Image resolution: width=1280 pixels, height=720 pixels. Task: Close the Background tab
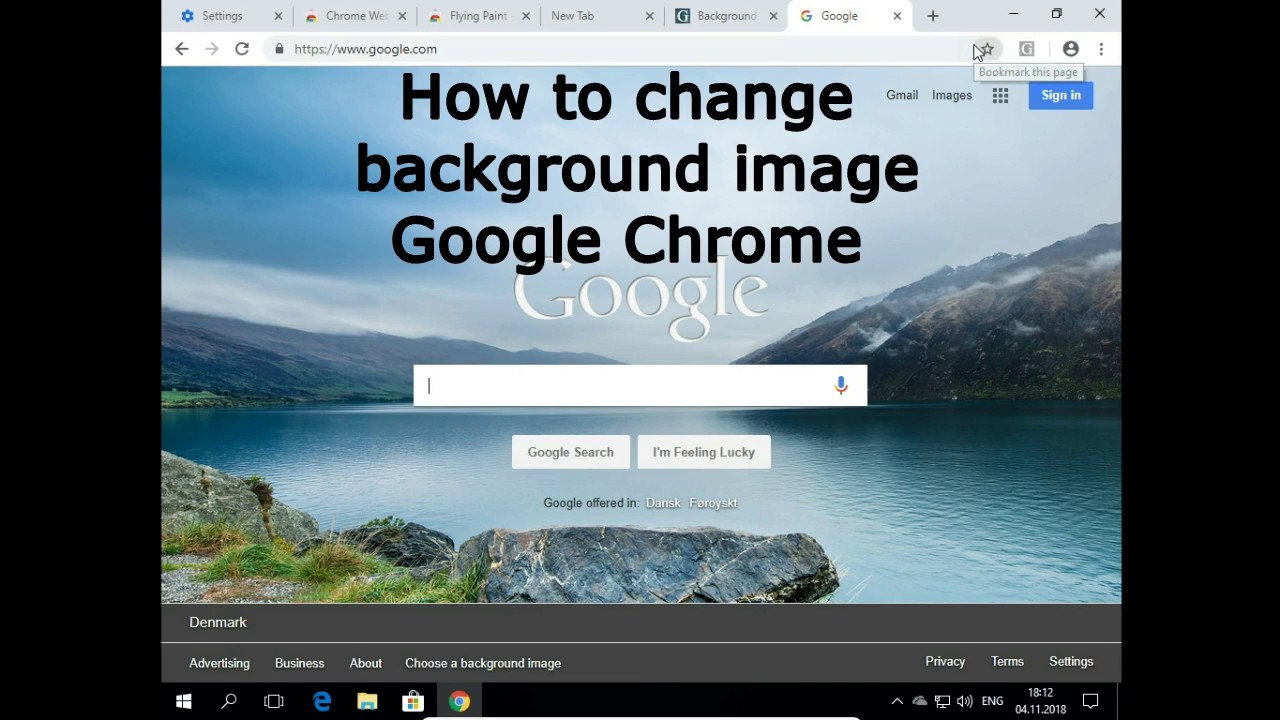774,16
